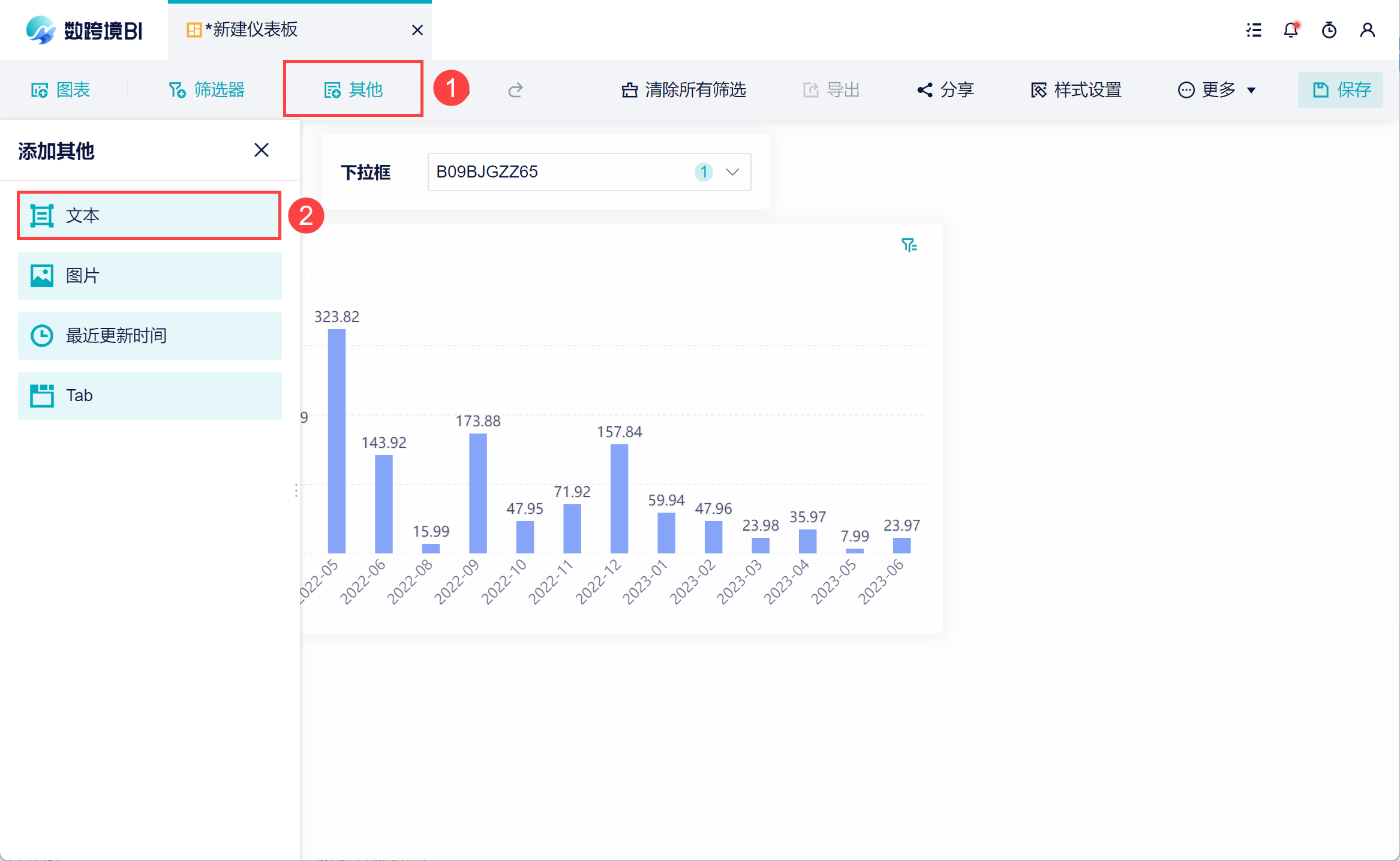Close the 添加其他 side panel
1400x861 pixels.
(261, 150)
